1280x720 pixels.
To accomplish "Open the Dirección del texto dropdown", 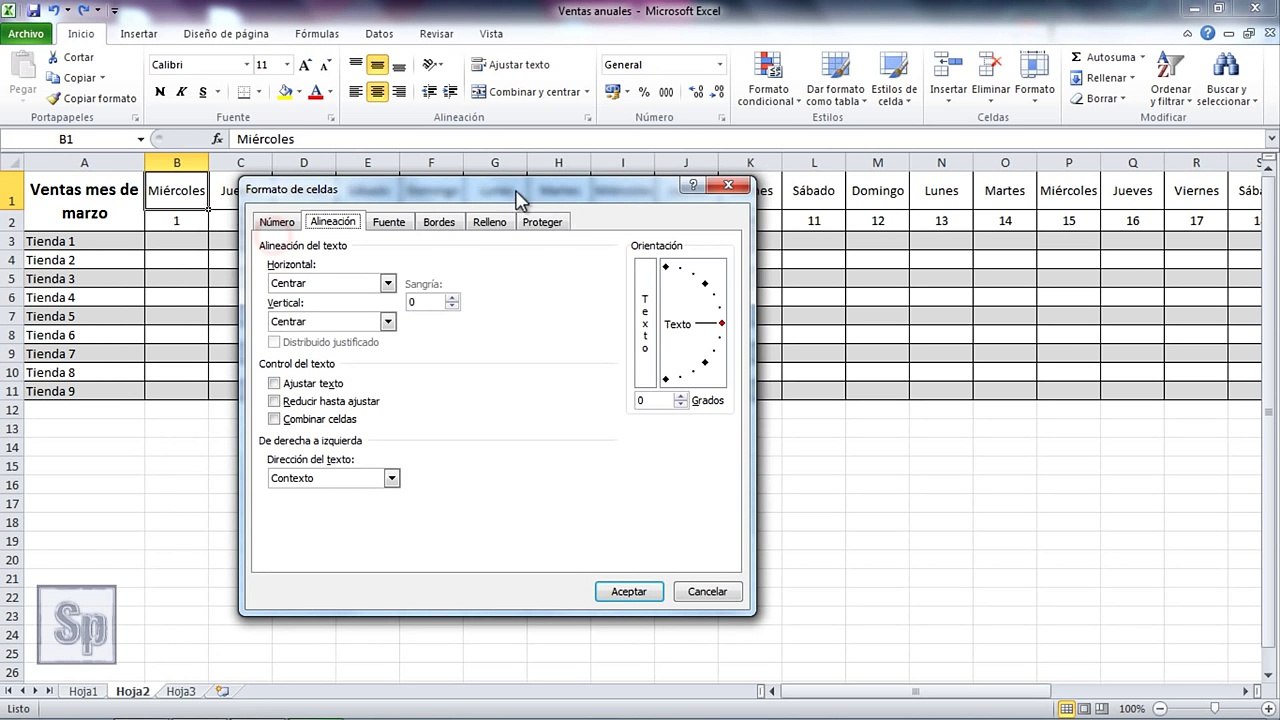I will click(392, 478).
